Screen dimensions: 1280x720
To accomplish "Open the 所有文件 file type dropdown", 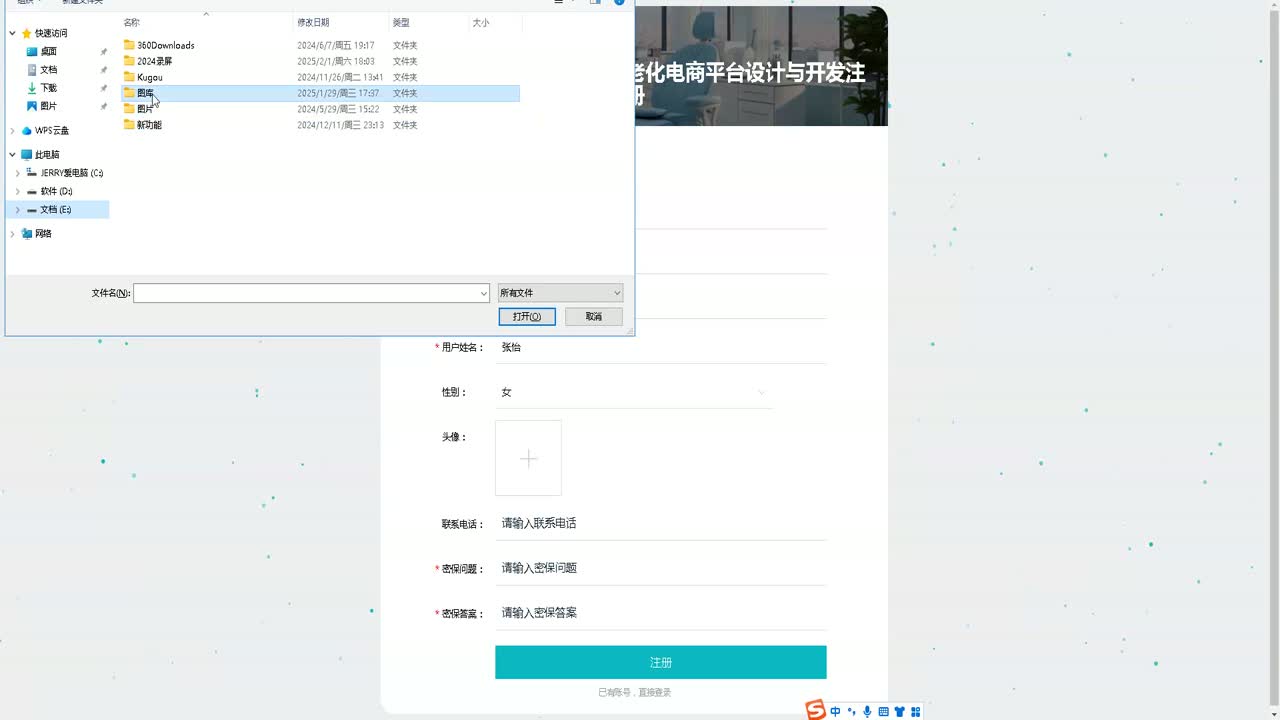I will tap(560, 293).
